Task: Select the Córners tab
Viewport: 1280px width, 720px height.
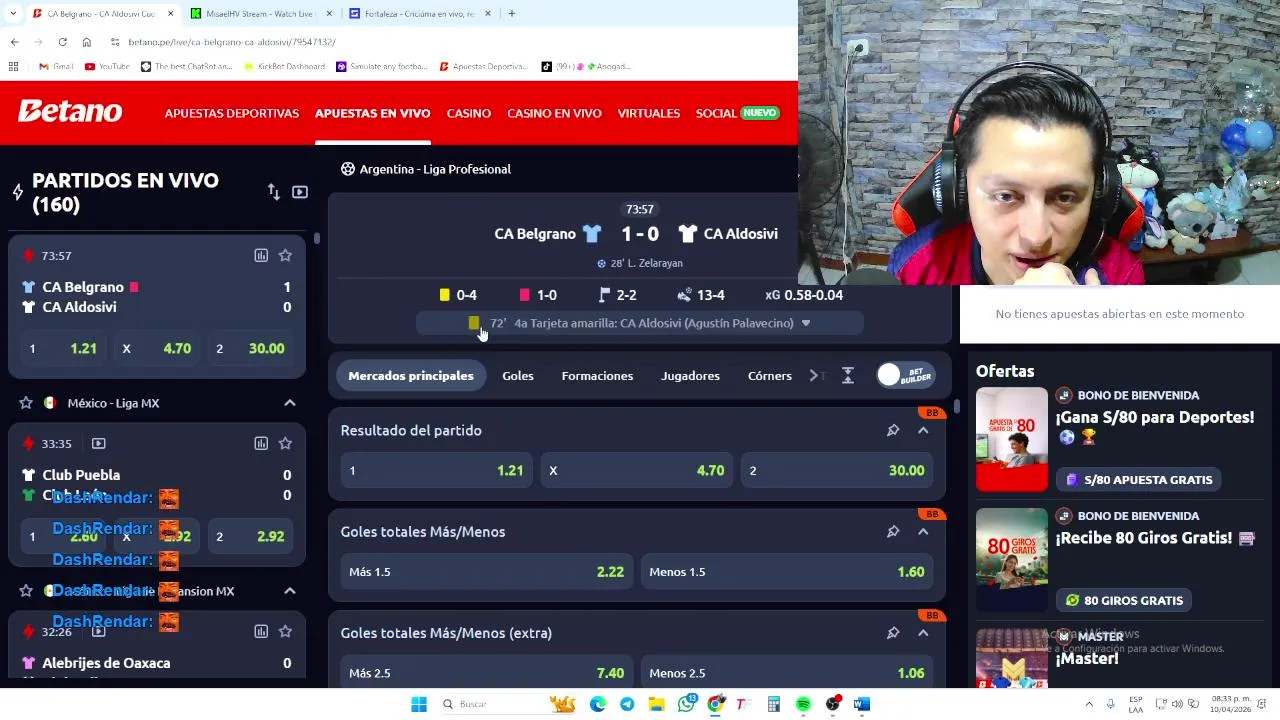Action: [x=770, y=376]
